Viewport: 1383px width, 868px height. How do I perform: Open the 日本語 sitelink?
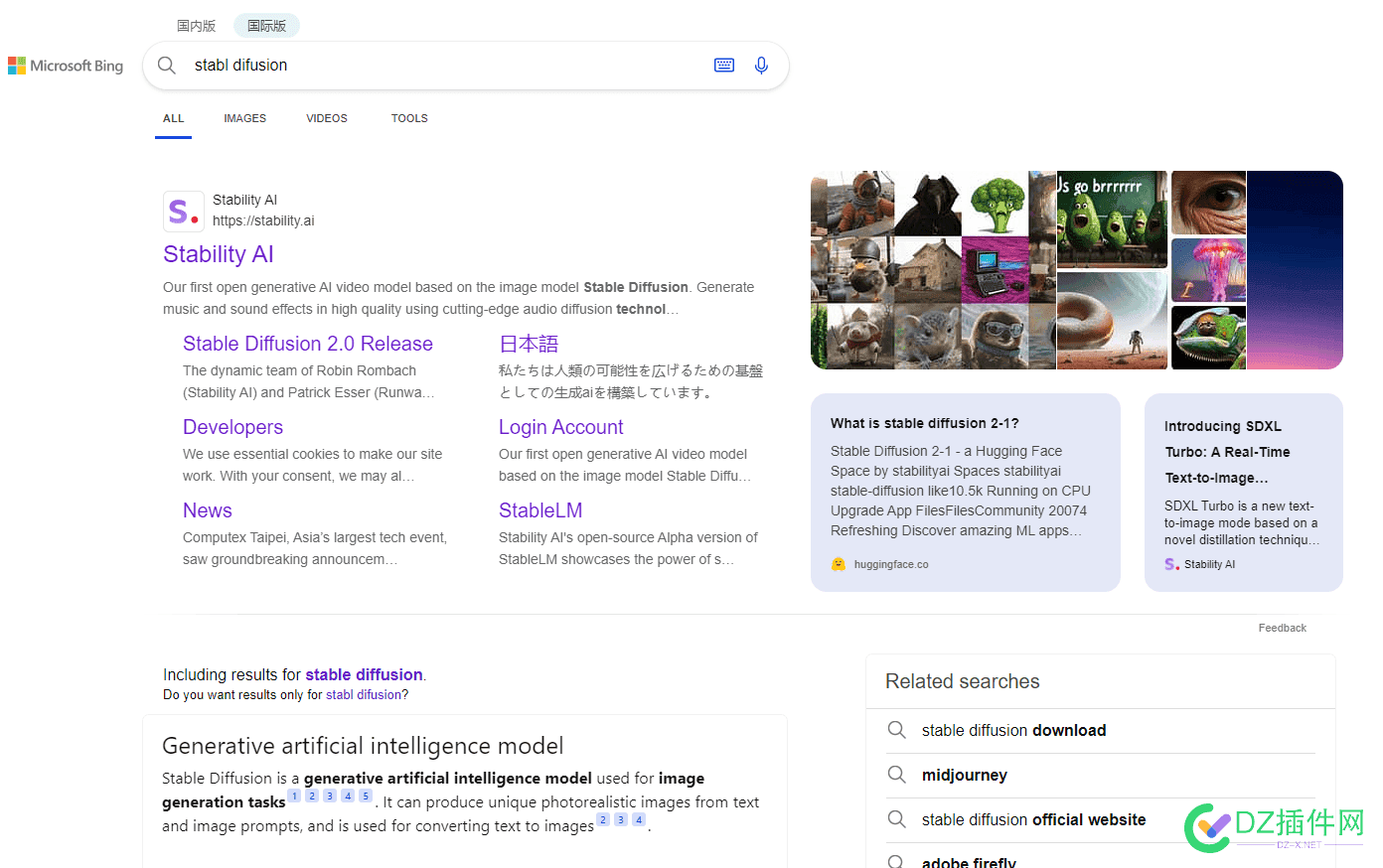pyautogui.click(x=529, y=344)
